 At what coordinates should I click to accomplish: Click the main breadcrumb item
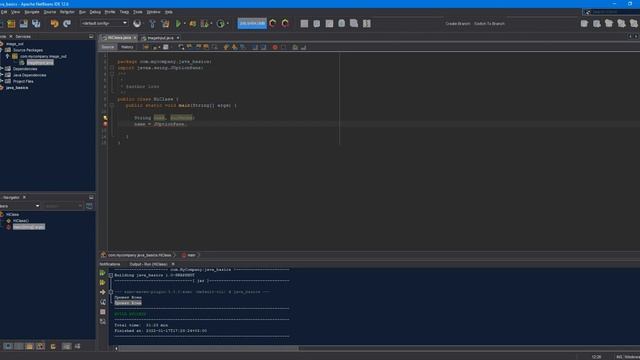point(191,255)
